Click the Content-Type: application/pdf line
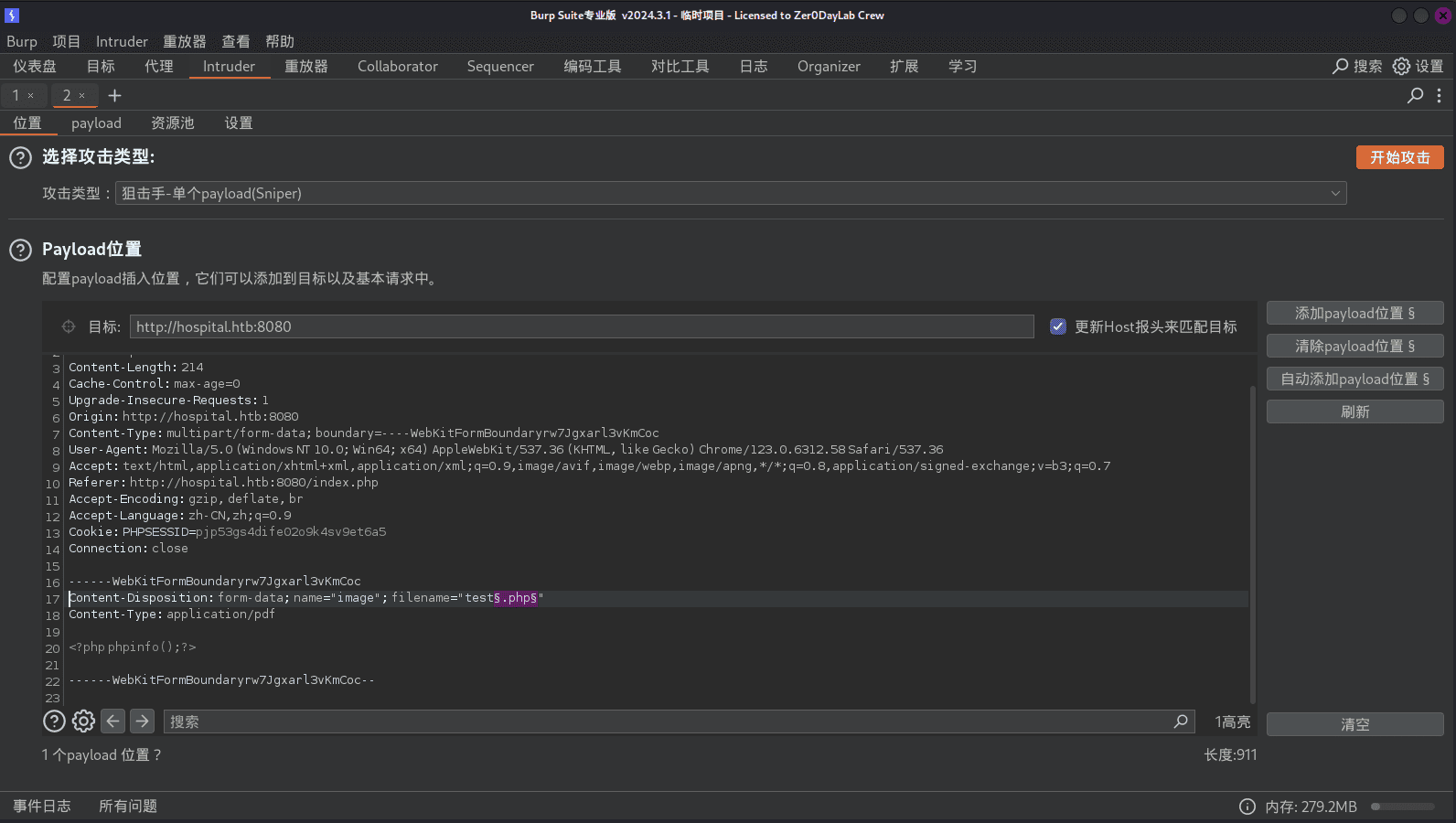This screenshot has width=1456, height=823. (x=172, y=615)
